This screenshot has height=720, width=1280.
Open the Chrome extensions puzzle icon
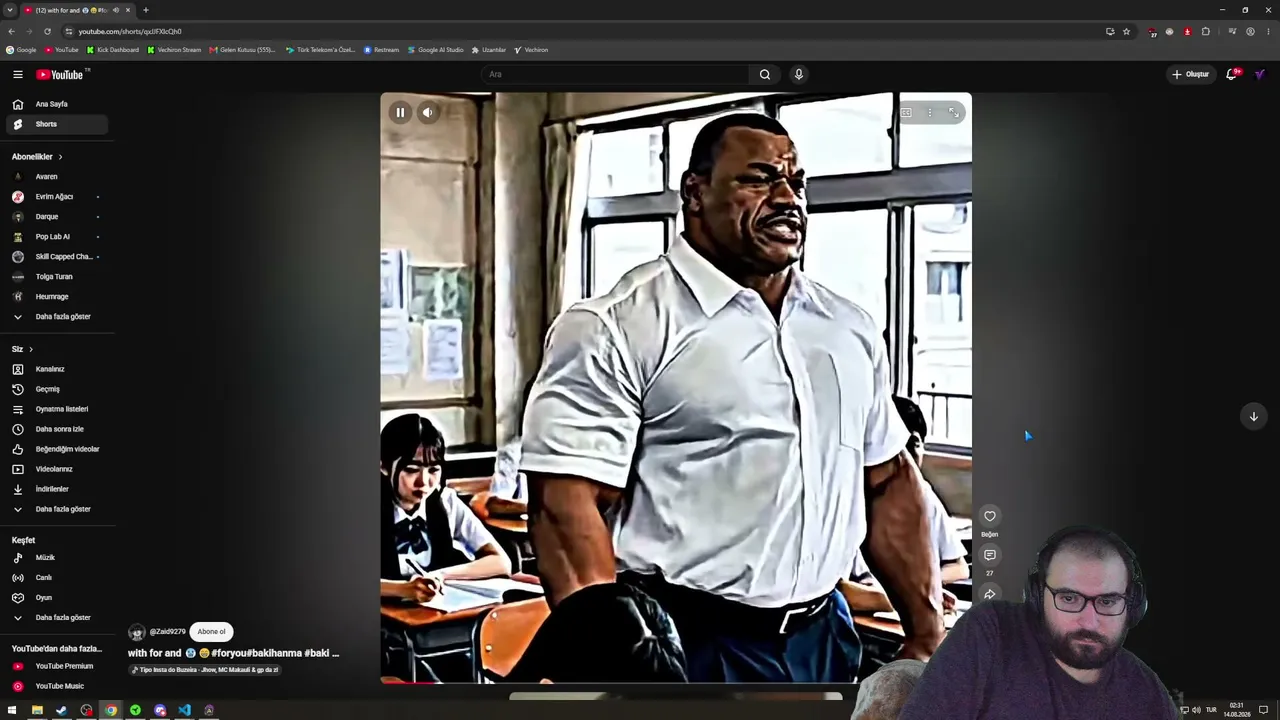pos(1206,31)
